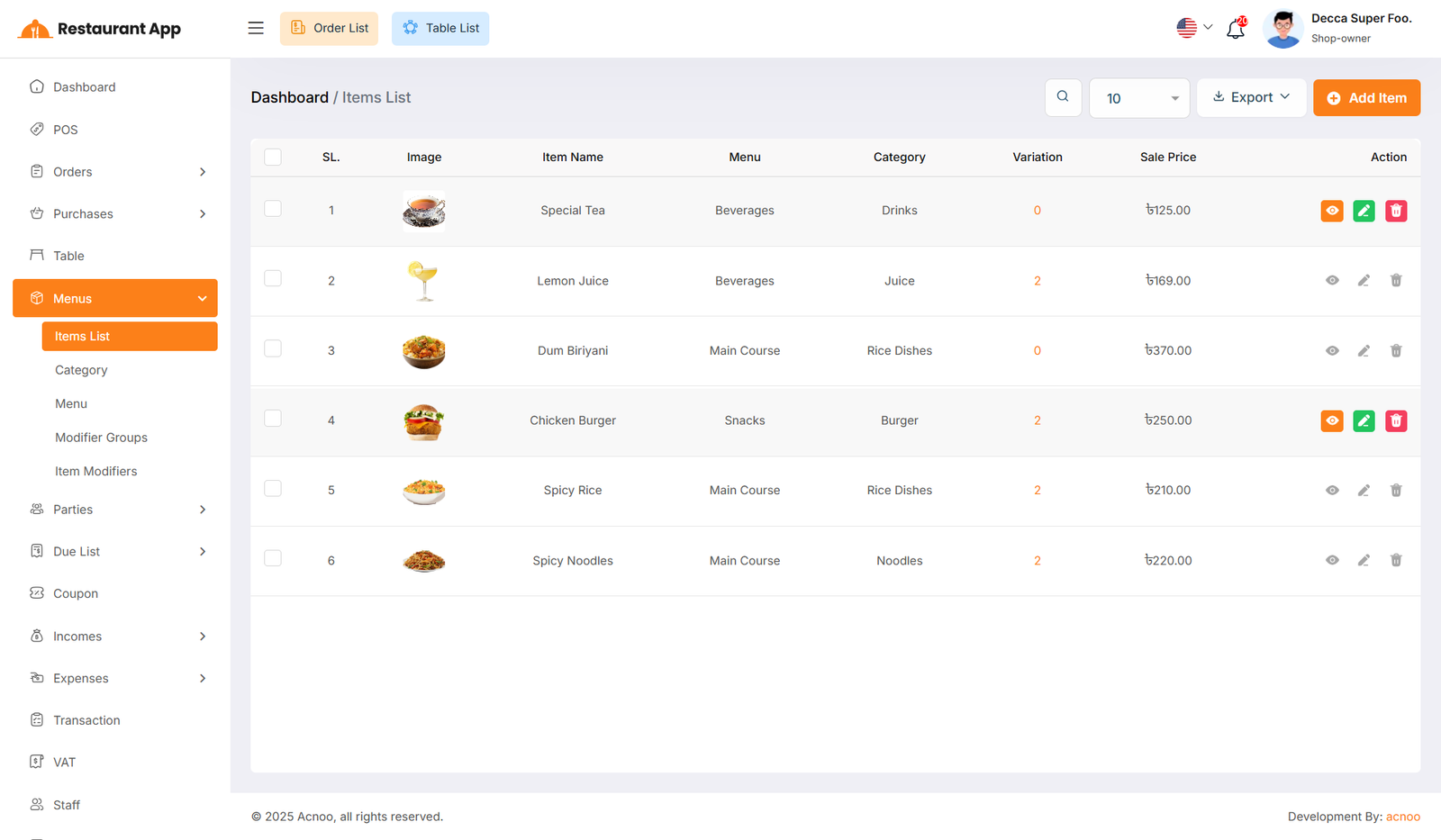Select the Spicy Rice row checkbox
The width and height of the screenshot is (1441, 840).
pos(273,489)
